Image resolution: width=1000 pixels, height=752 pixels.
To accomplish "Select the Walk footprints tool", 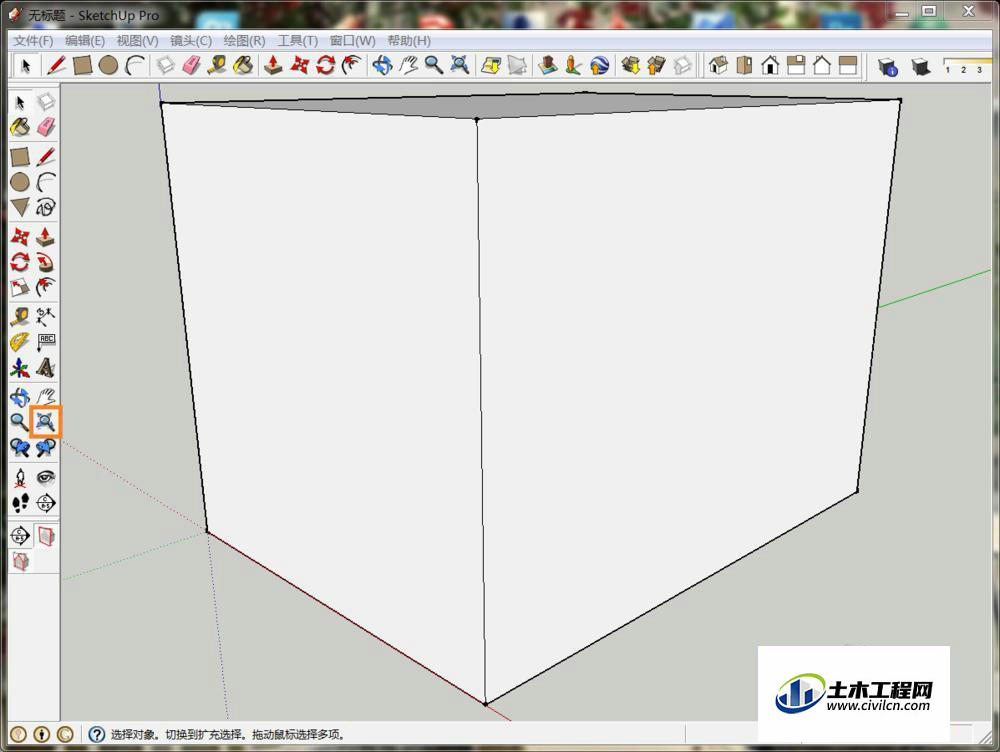I will coord(20,503).
